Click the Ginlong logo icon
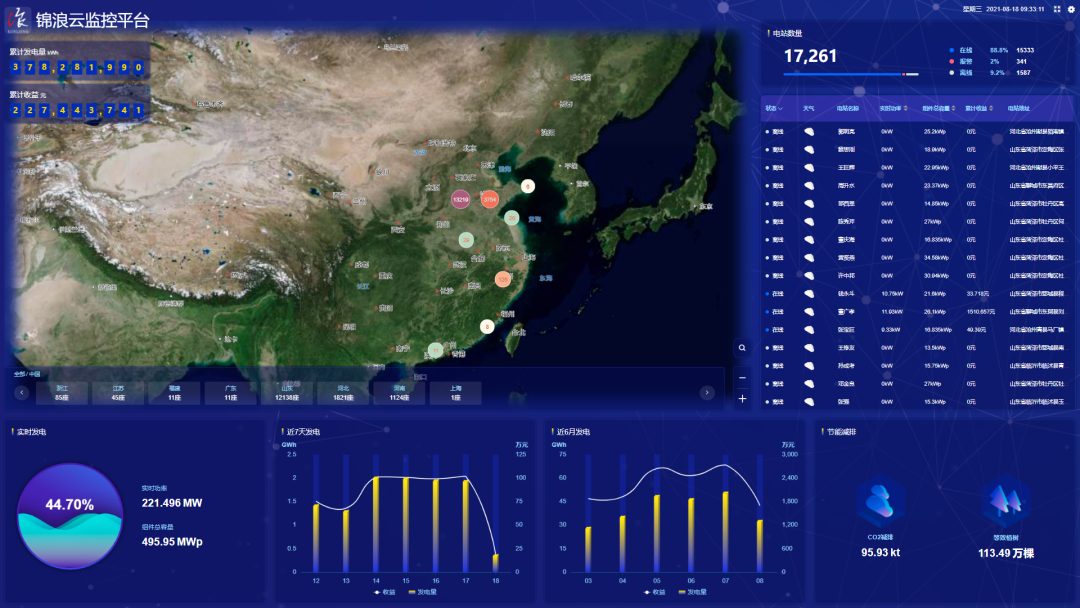This screenshot has width=1080, height=608. (x=19, y=19)
